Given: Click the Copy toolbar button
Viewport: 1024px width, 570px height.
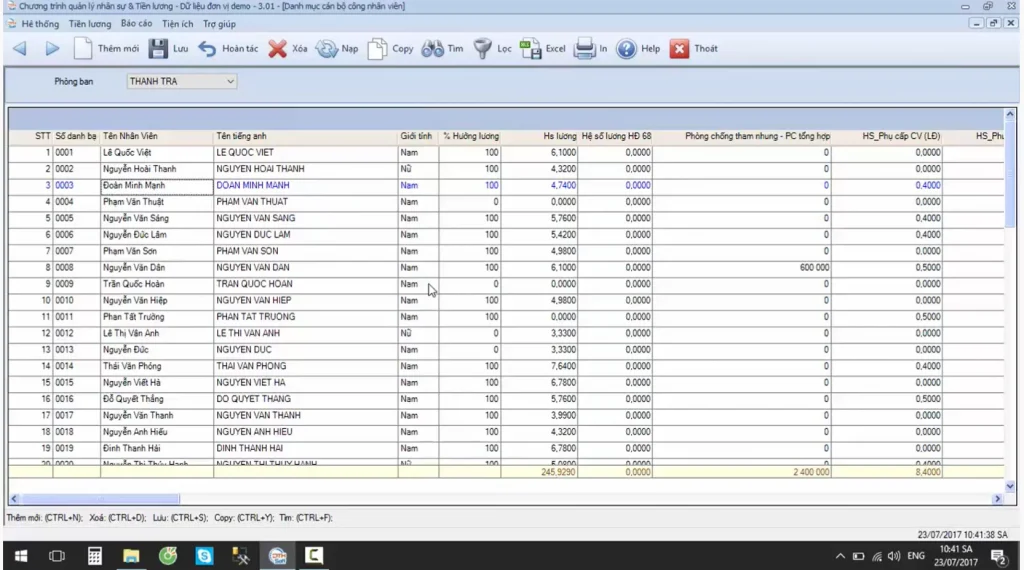Looking at the screenshot, I should (x=391, y=49).
